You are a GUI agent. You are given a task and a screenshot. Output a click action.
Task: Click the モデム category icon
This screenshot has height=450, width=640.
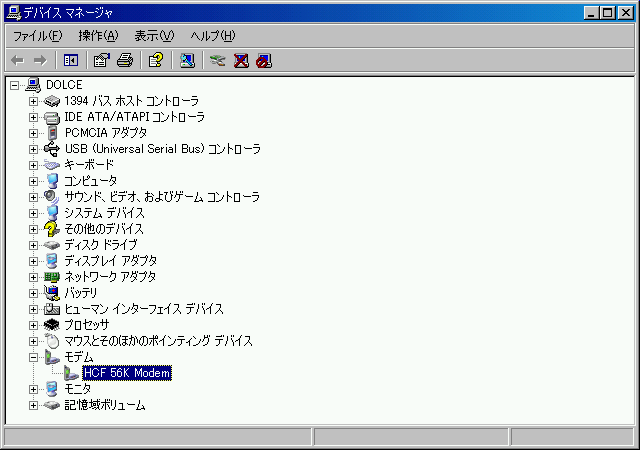[x=52, y=357]
